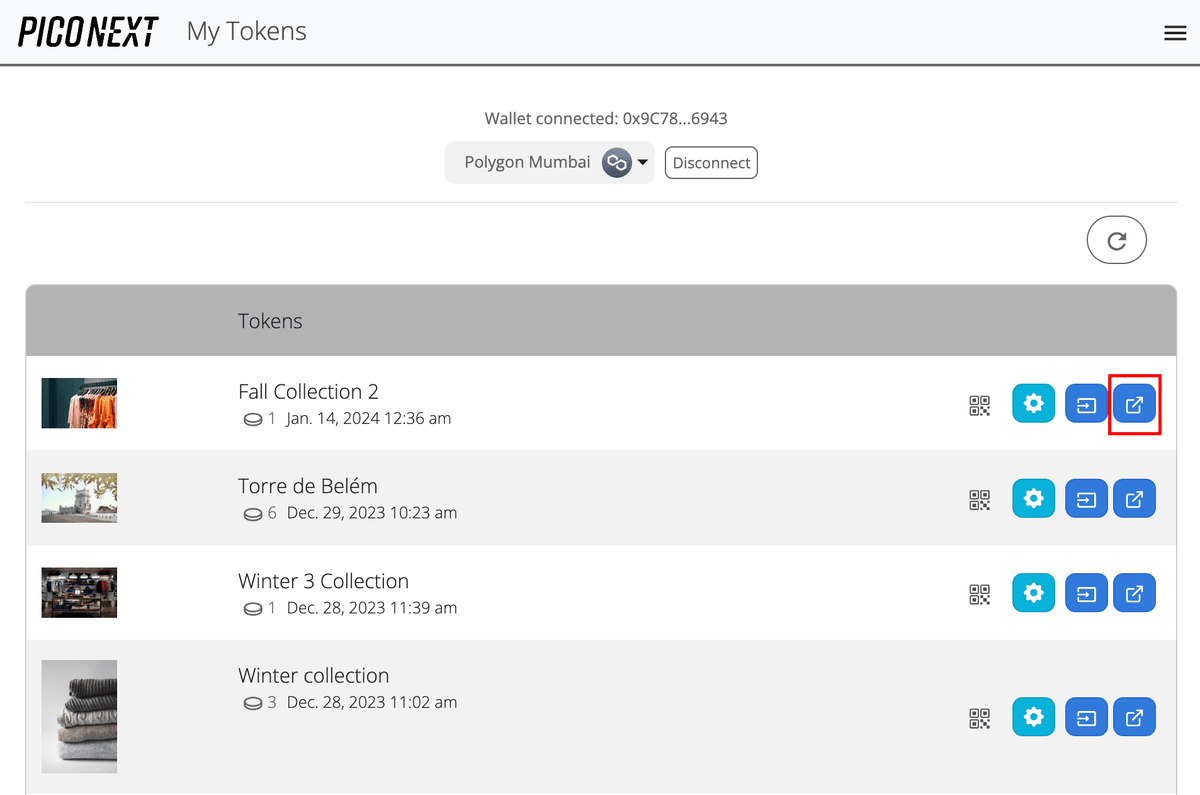Click the Tokens header row
This screenshot has width=1200, height=795.
(x=600, y=320)
